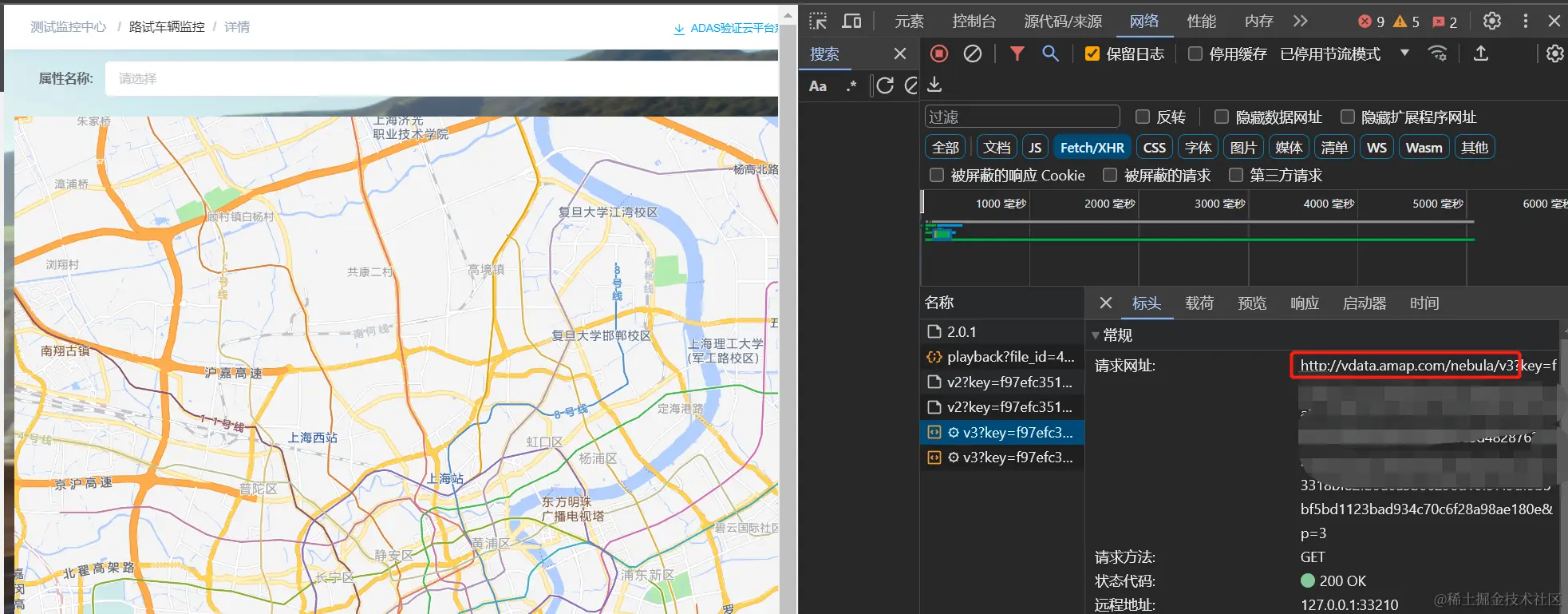Switch to the Sources tab

(x=1063, y=22)
